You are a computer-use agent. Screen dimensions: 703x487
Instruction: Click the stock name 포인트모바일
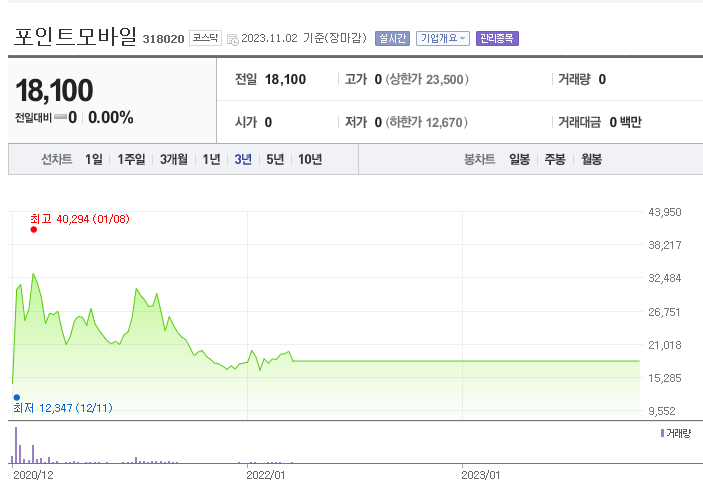pyautogui.click(x=75, y=37)
